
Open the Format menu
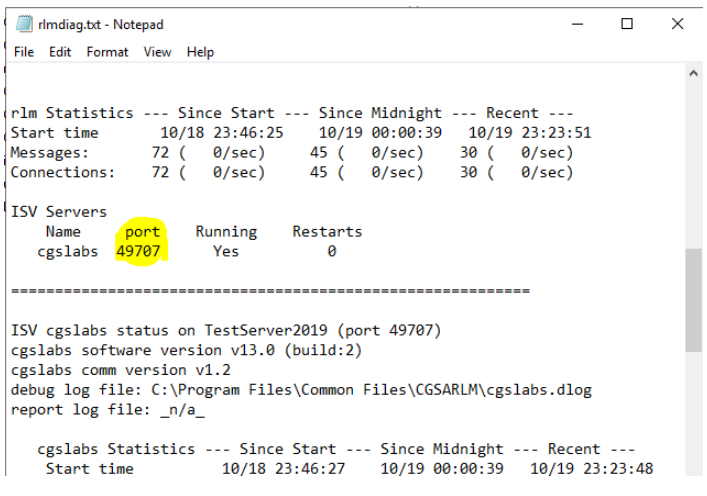[x=107, y=52]
